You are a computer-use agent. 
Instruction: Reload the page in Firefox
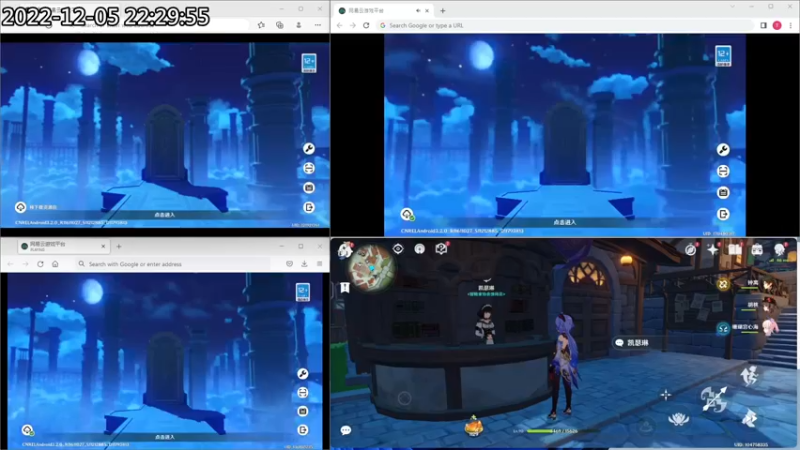coord(40,264)
